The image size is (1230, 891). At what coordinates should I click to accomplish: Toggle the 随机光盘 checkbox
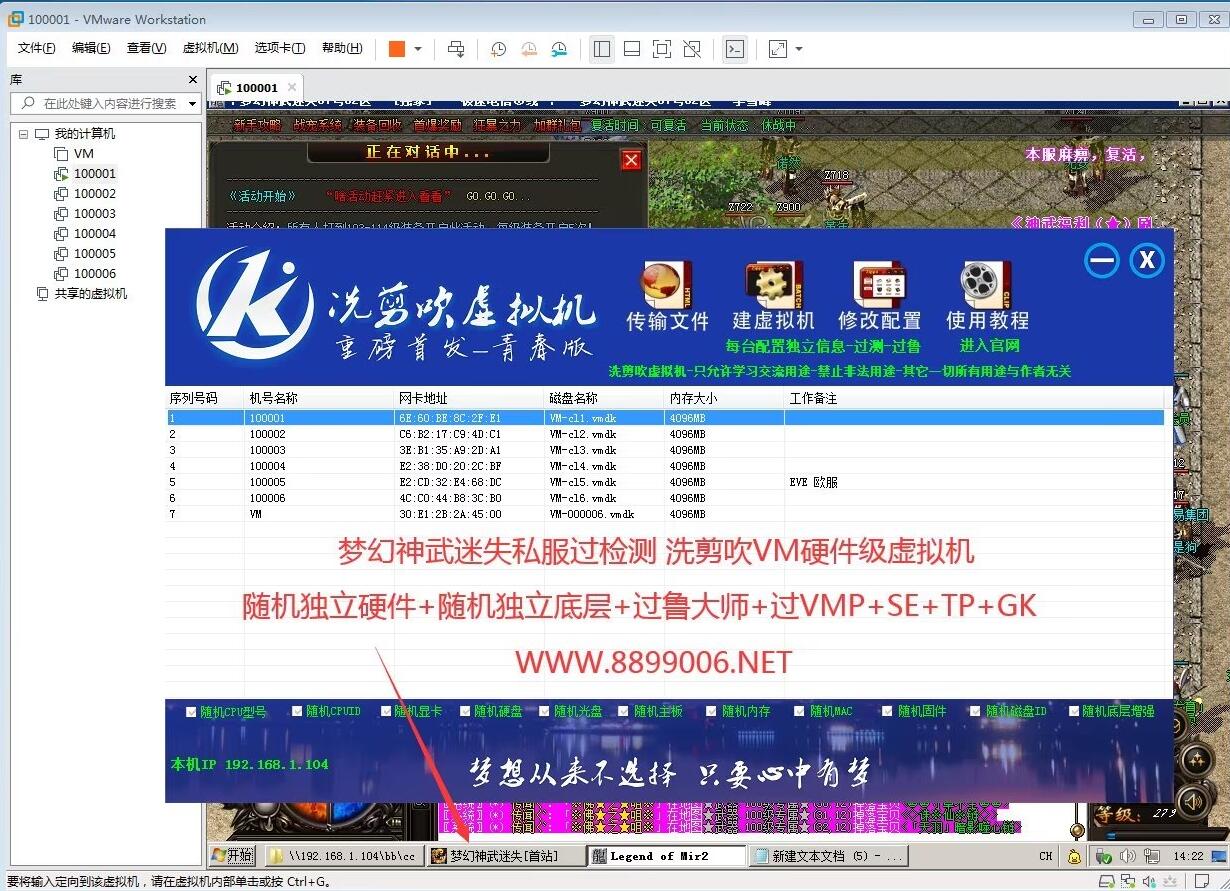click(x=545, y=711)
